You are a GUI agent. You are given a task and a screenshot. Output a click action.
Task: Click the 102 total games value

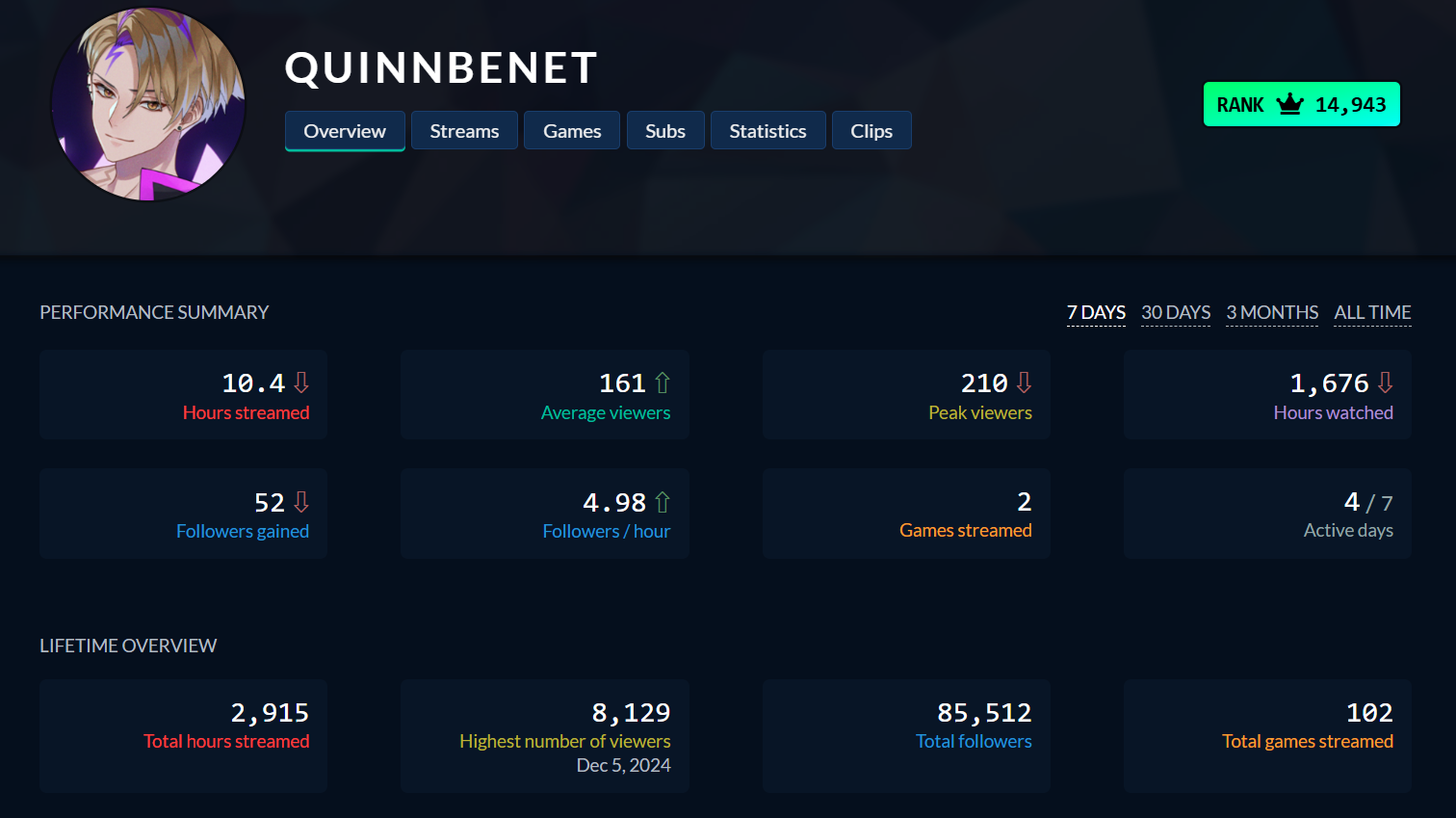pyautogui.click(x=1369, y=713)
